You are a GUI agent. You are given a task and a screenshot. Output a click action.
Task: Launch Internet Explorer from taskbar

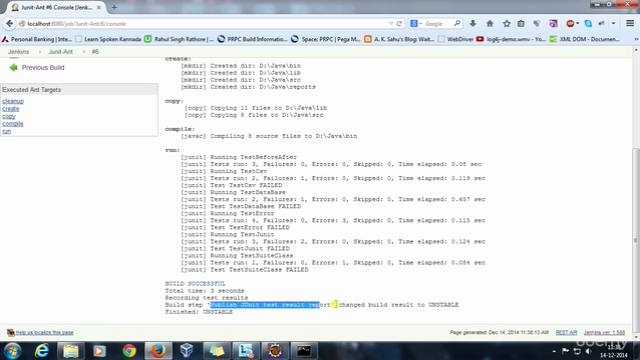tap(42, 351)
